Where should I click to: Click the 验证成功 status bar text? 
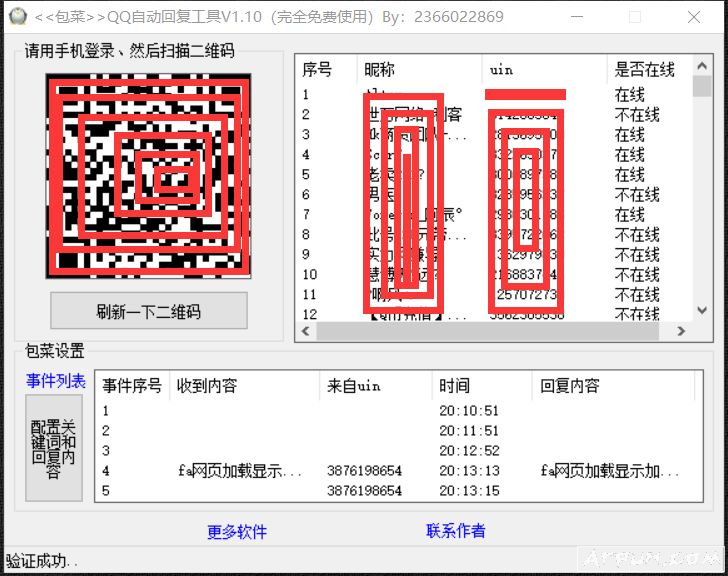click(x=41, y=561)
